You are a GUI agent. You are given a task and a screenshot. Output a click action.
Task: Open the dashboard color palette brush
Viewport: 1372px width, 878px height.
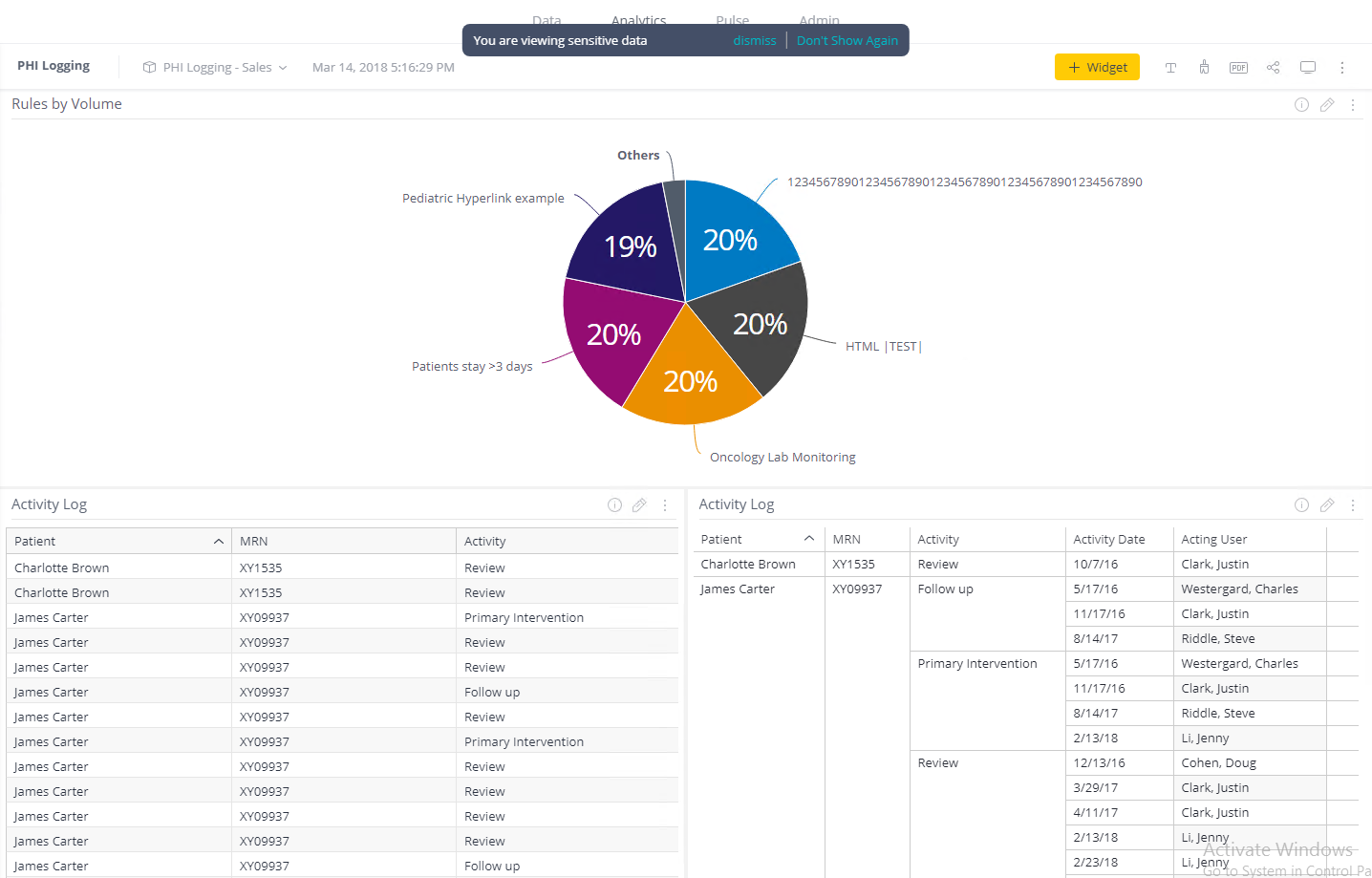click(x=1204, y=67)
